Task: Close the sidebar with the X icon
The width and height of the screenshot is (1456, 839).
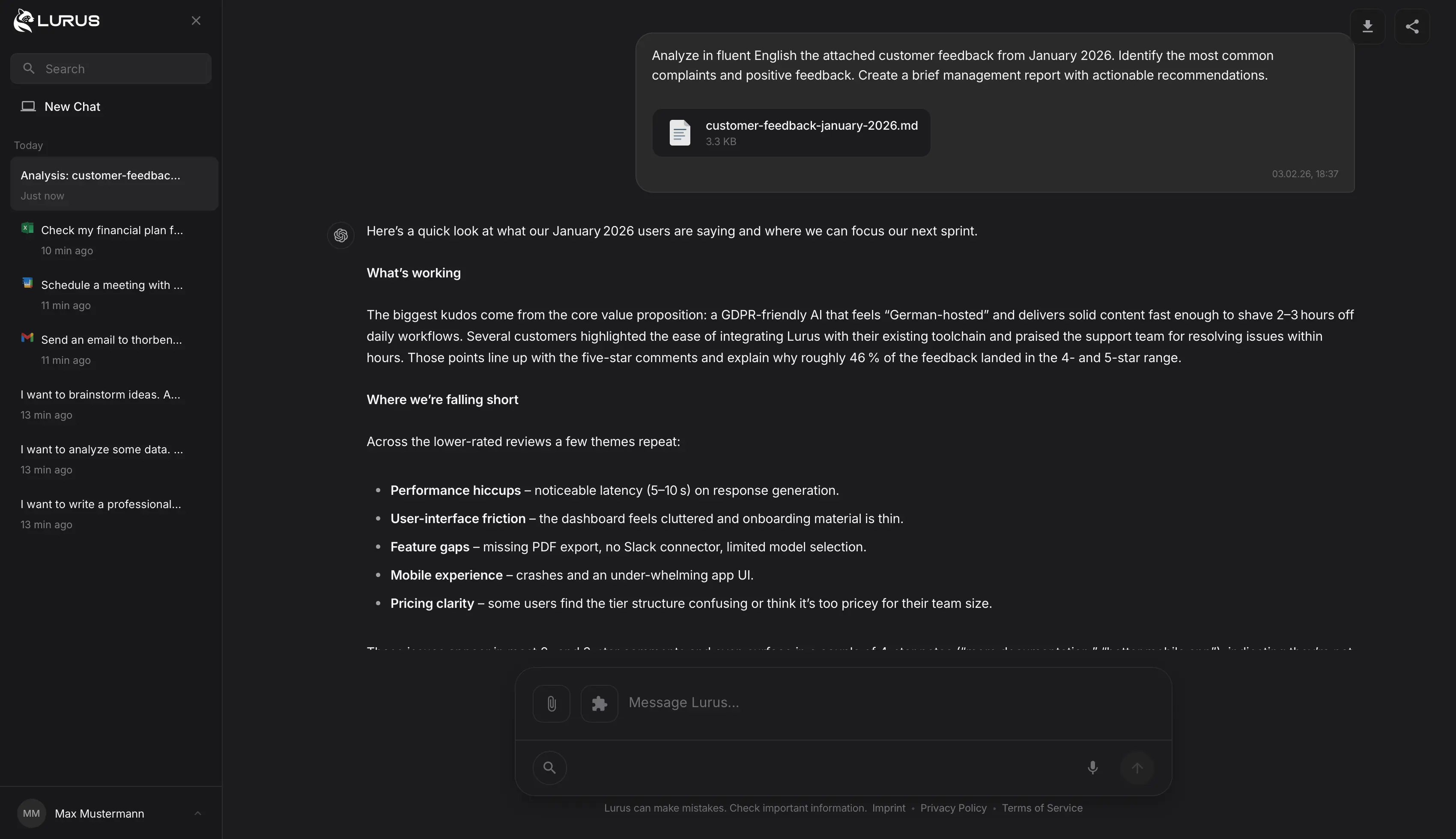Action: [x=196, y=21]
